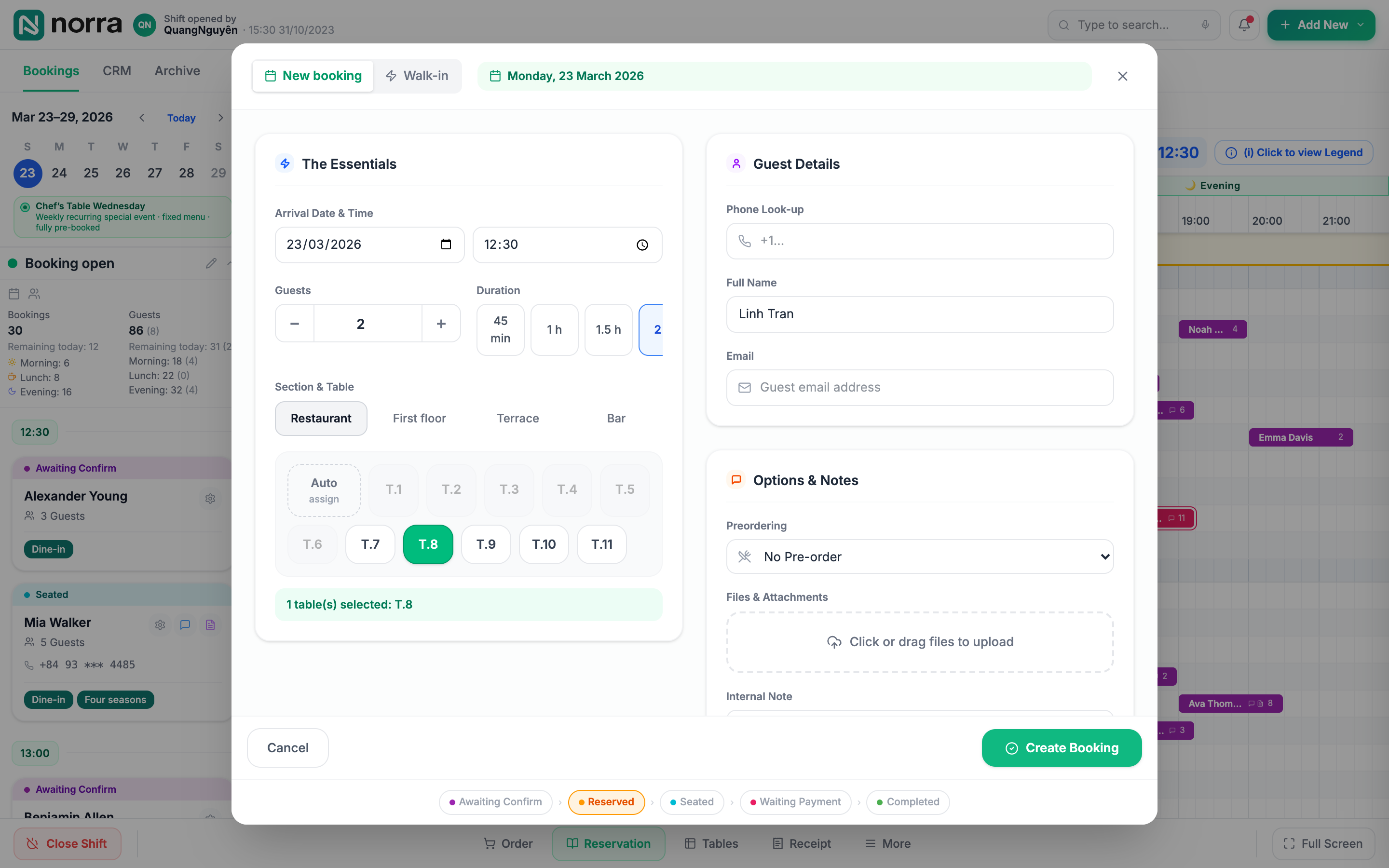Open the clock picker in time field
1389x868 pixels.
click(x=642, y=245)
